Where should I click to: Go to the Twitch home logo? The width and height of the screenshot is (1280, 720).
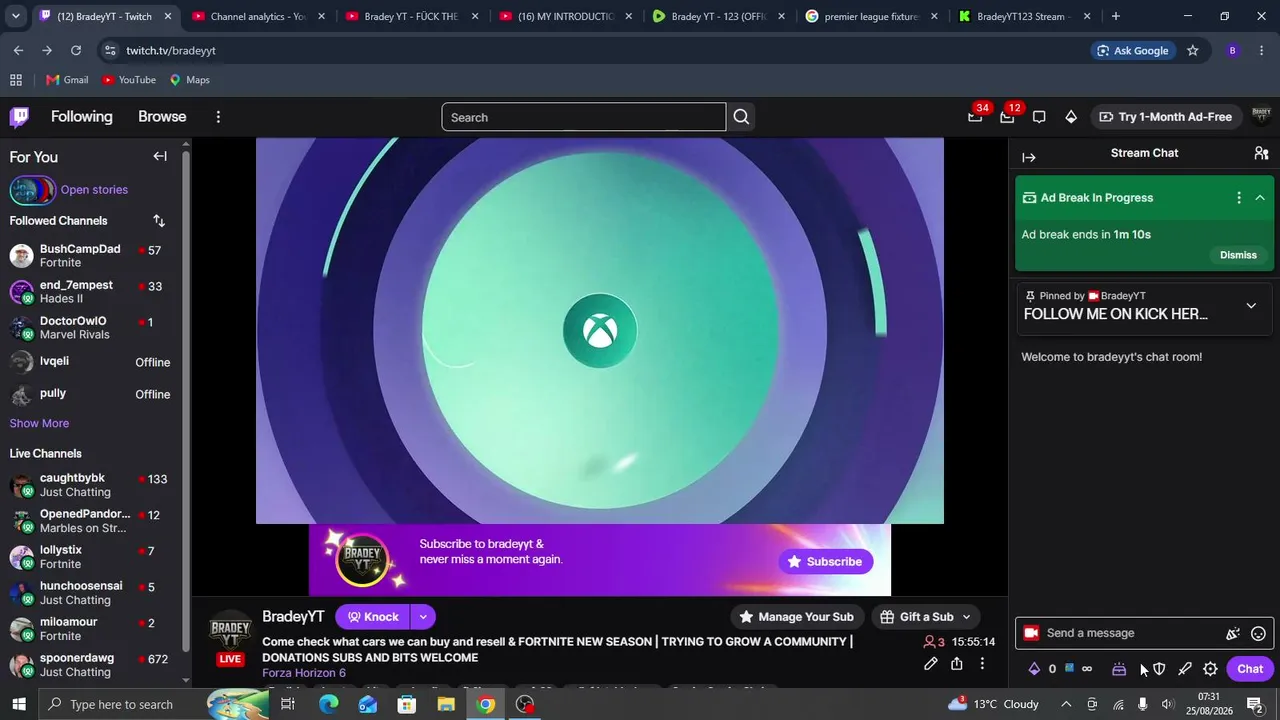19,117
